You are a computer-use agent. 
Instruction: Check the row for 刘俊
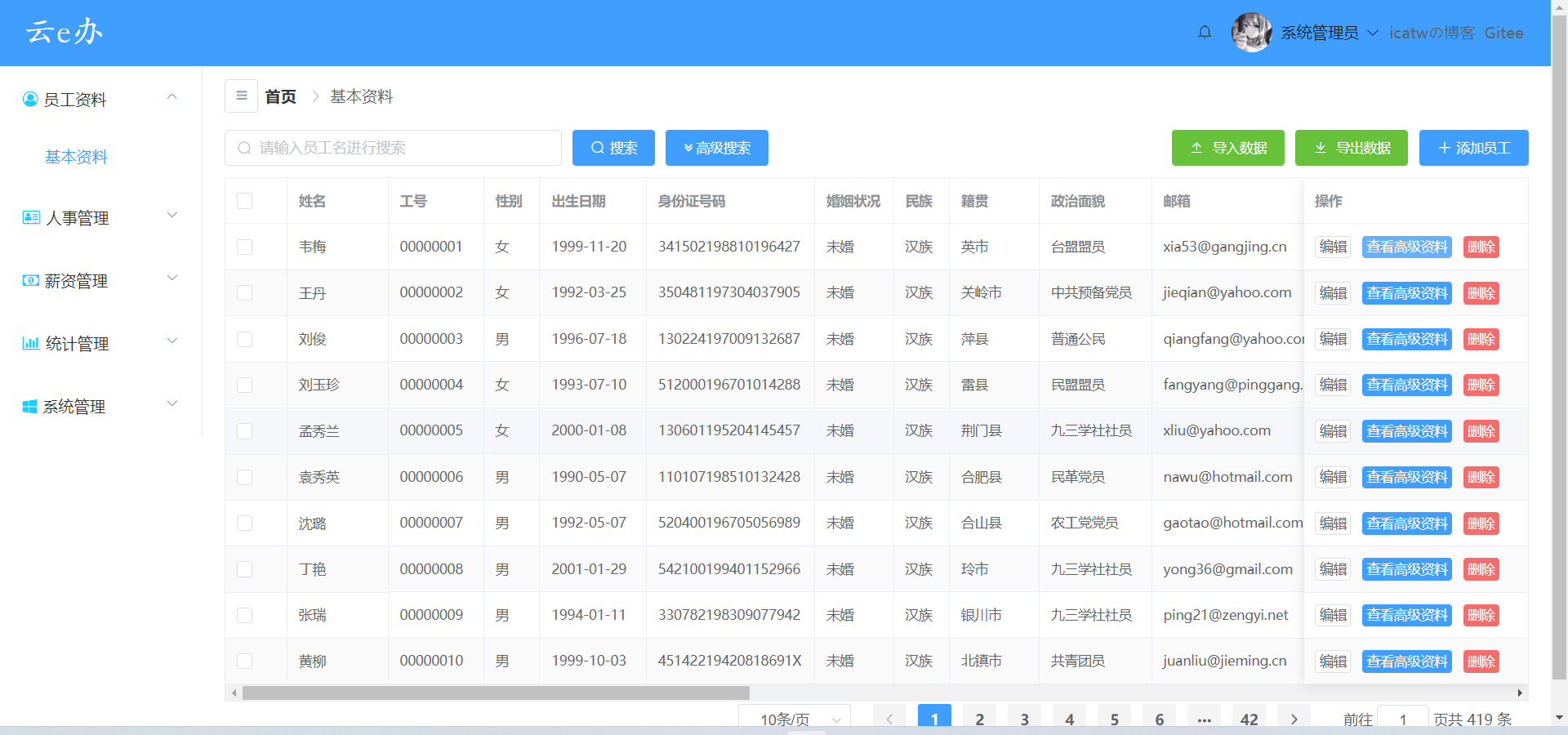point(244,339)
